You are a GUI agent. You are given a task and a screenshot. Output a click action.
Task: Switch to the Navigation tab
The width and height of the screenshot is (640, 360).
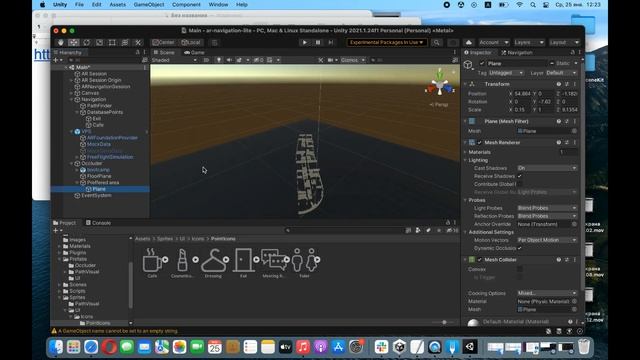[x=517, y=53]
